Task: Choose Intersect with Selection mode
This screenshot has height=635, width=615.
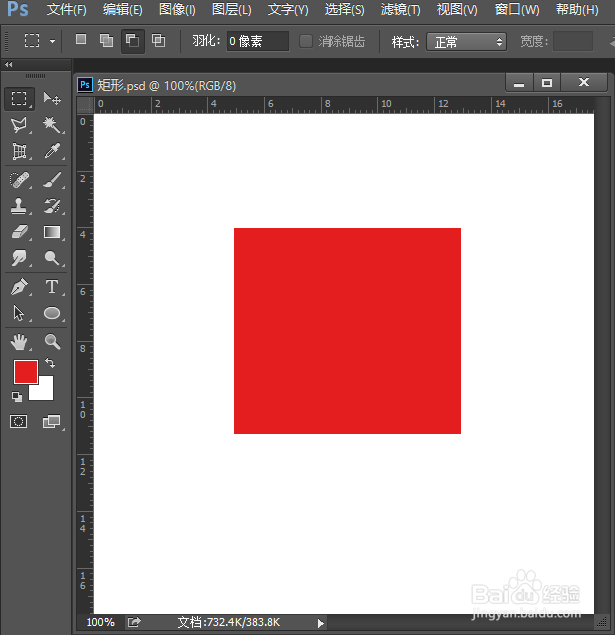Action: click(158, 40)
